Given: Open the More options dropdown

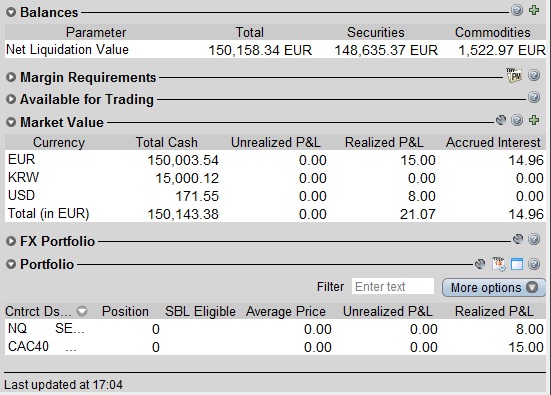Looking at the screenshot, I should tap(494, 287).
